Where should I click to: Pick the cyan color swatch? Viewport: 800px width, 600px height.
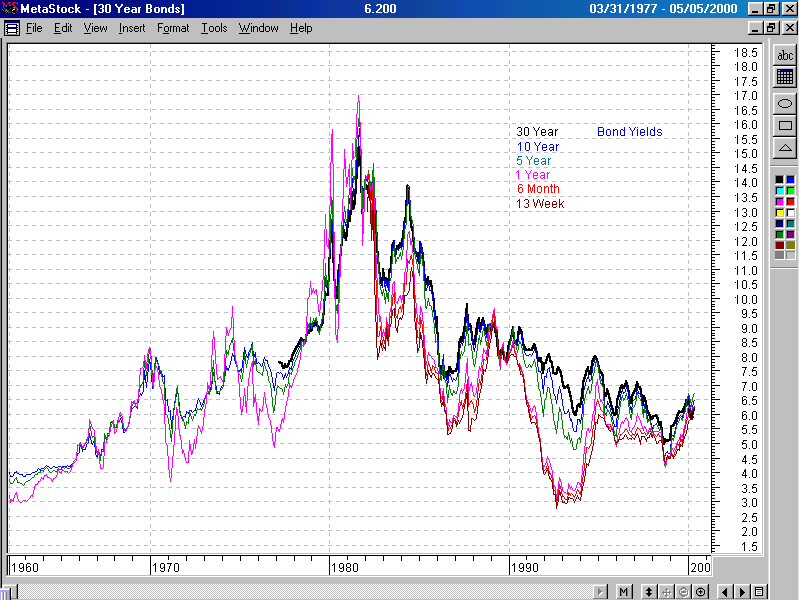pyautogui.click(x=779, y=191)
